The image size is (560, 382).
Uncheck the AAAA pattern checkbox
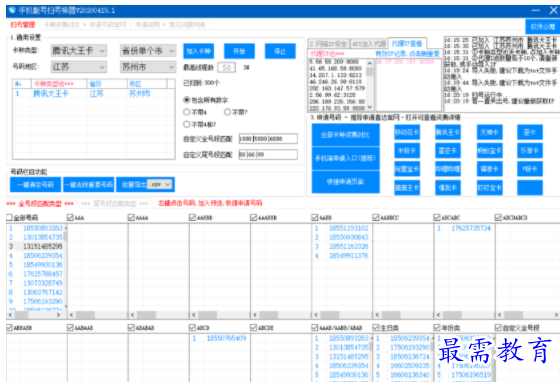point(131,217)
